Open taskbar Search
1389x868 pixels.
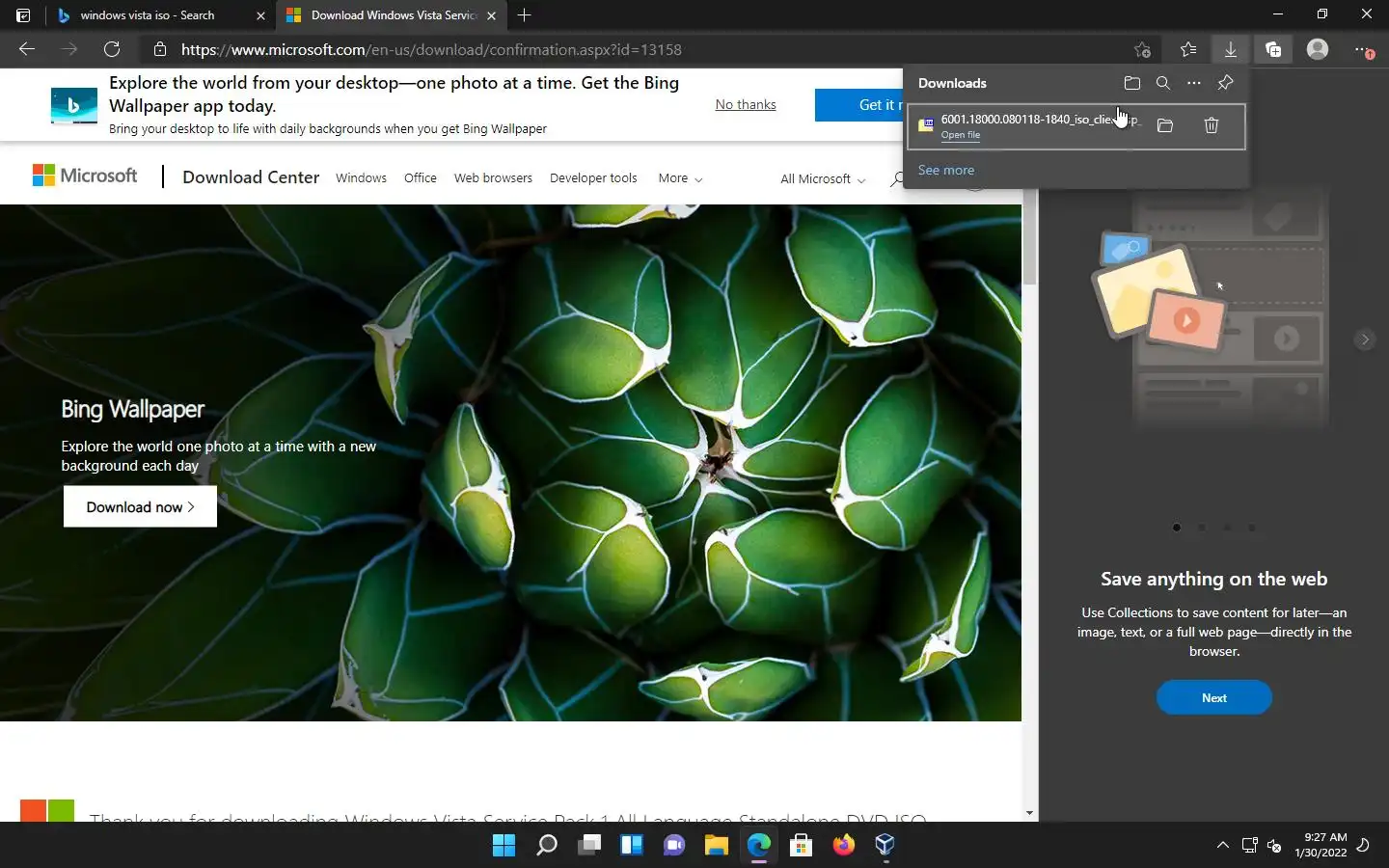(x=547, y=846)
